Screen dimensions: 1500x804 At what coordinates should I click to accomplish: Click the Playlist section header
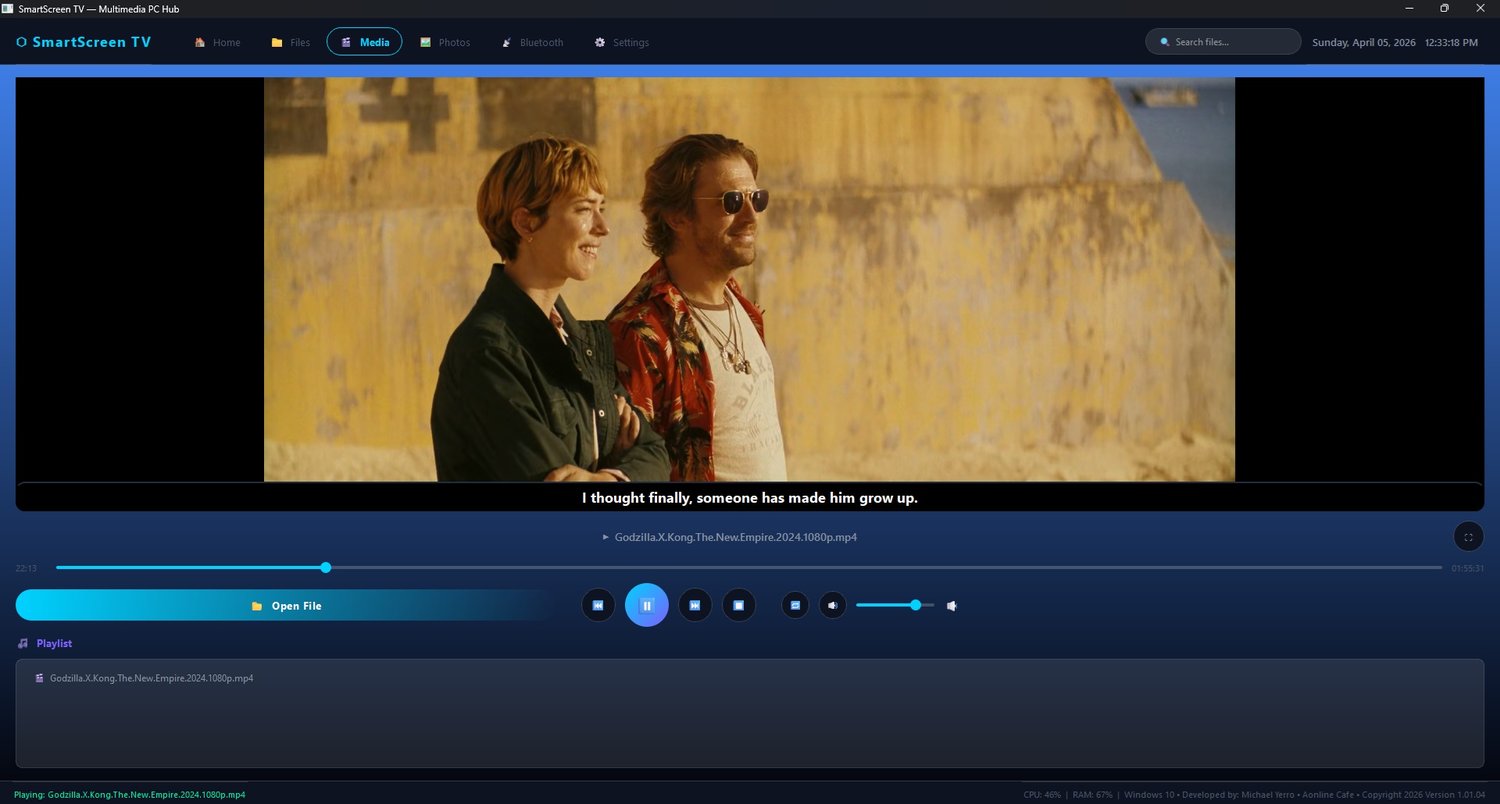[45, 643]
